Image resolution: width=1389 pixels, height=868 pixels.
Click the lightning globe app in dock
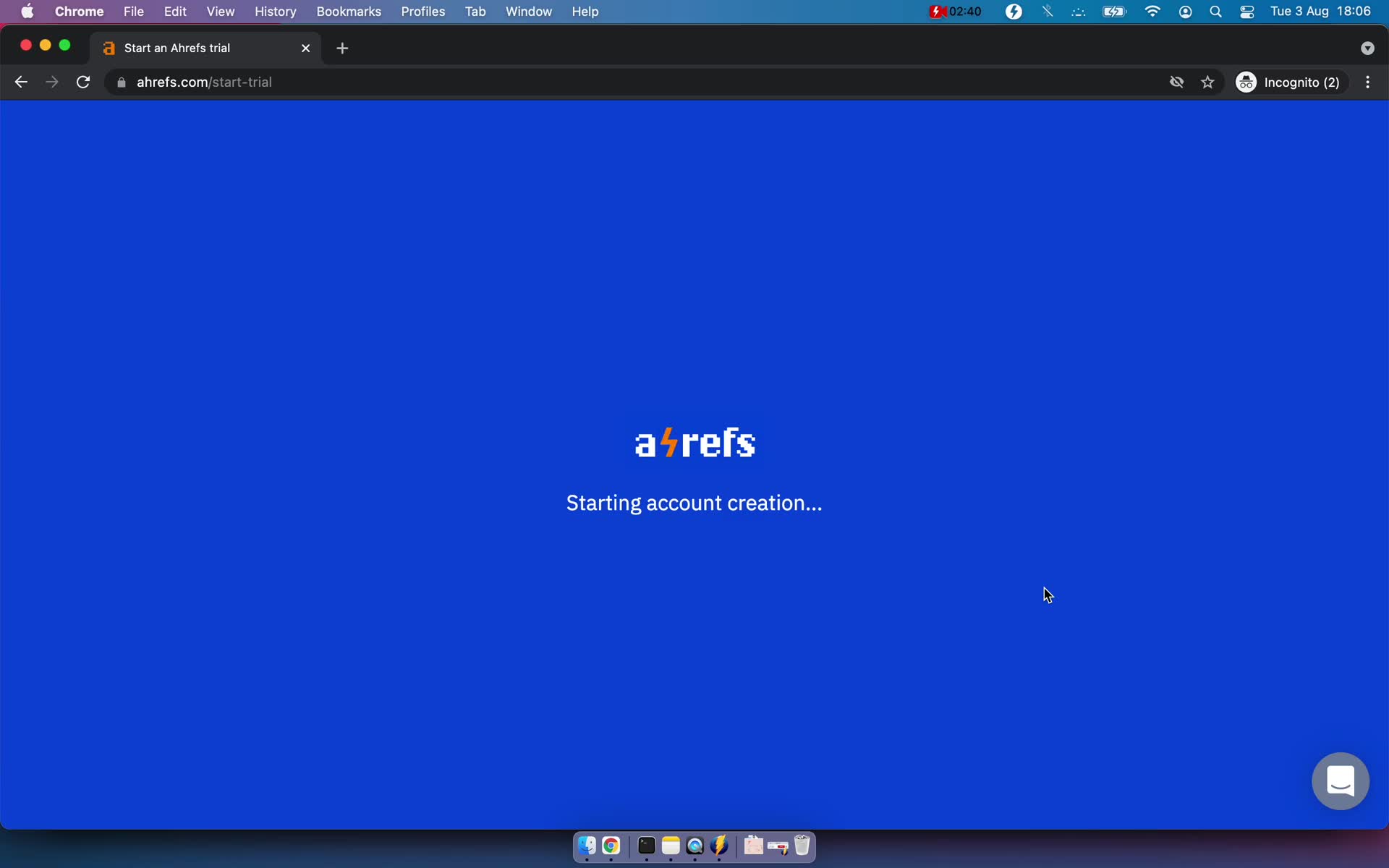click(x=719, y=846)
